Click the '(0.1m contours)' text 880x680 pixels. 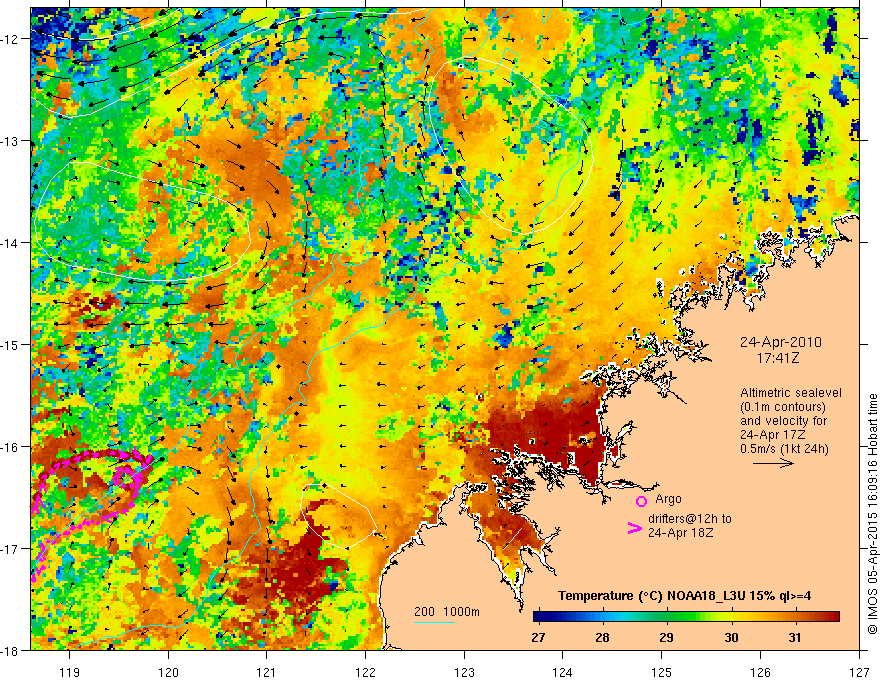click(783, 407)
